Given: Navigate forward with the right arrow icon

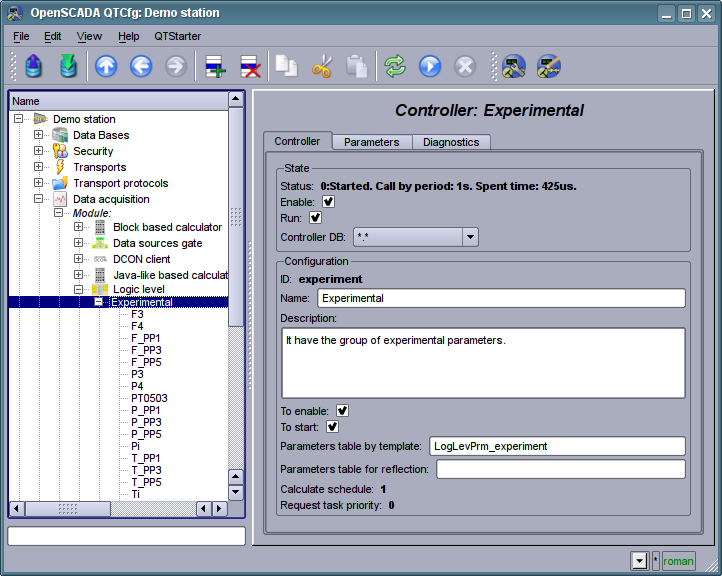Looking at the screenshot, I should [176, 66].
